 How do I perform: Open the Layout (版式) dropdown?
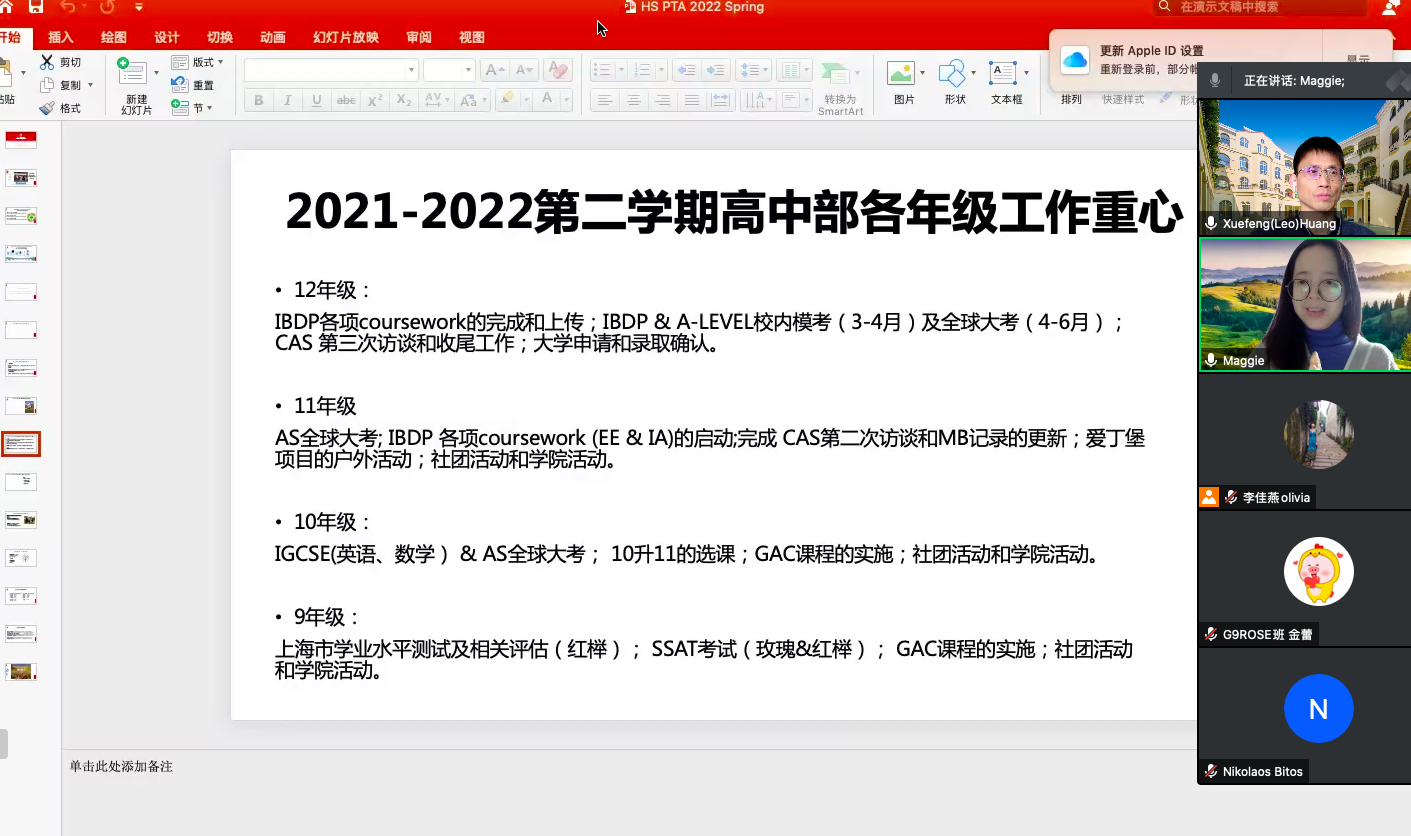(197, 62)
